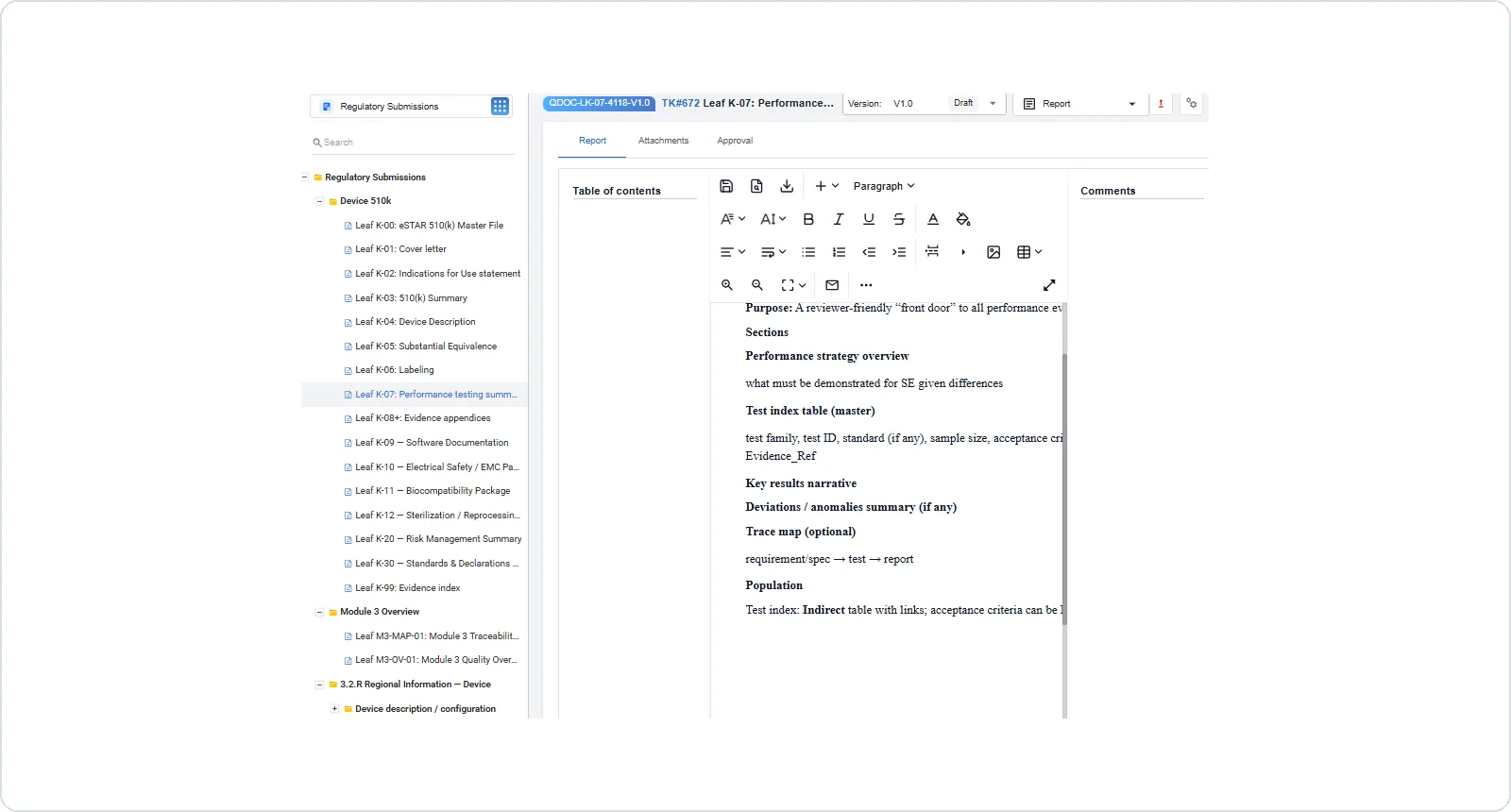Insert a page break
The width and height of the screenshot is (1511, 812).
pos(933,251)
